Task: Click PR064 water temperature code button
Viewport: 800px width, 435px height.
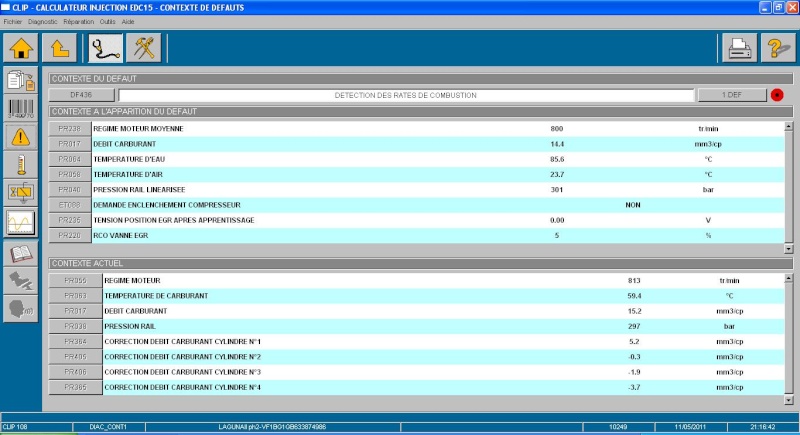Action: (70, 159)
